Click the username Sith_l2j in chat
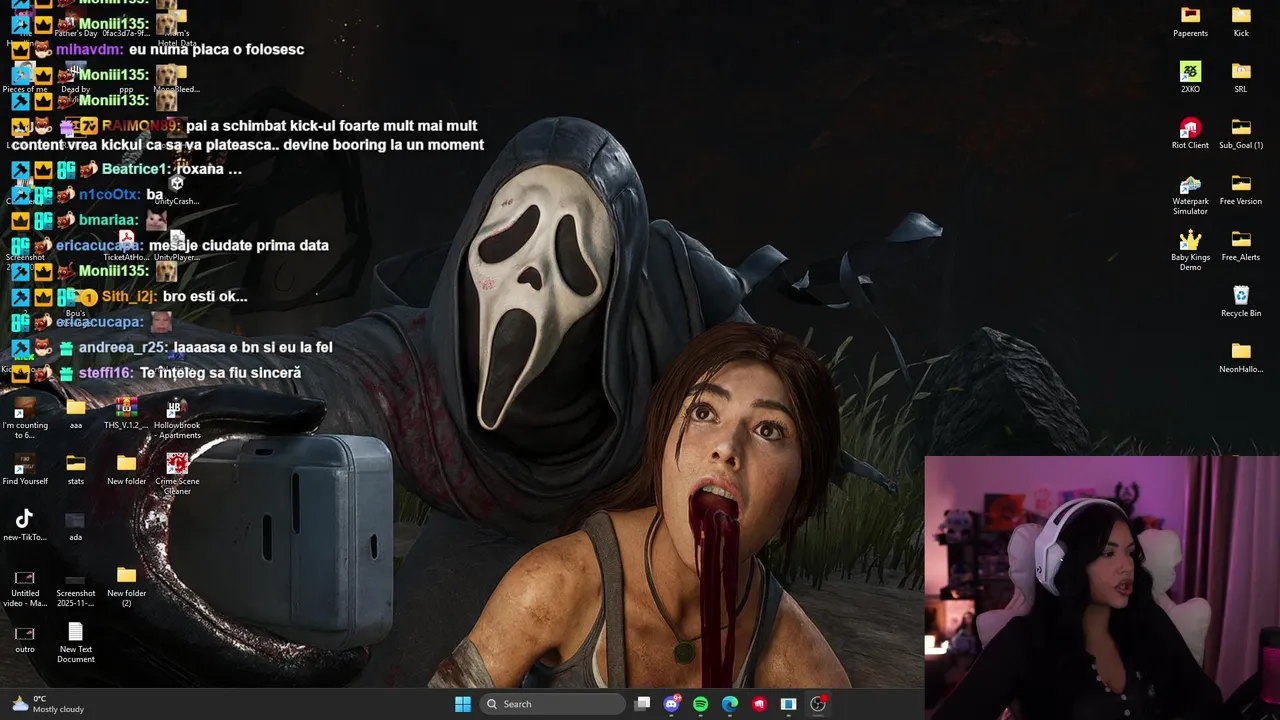Screen dimensions: 1280x720 coord(130,296)
